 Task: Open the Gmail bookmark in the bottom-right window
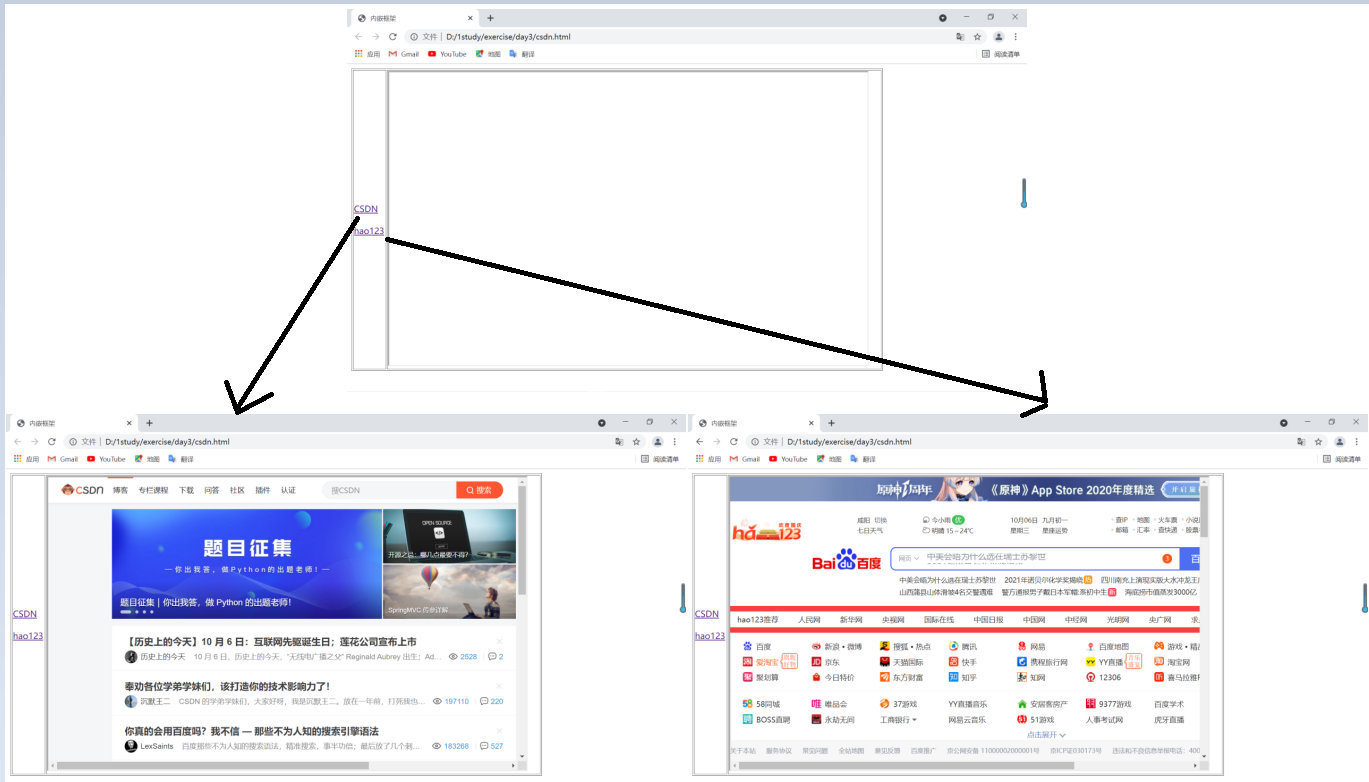(x=745, y=459)
